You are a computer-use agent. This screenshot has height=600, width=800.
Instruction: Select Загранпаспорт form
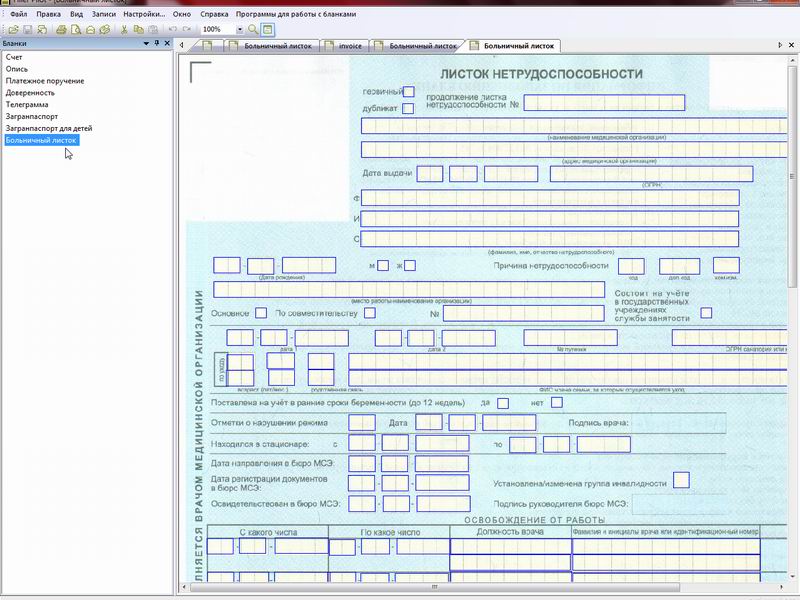tap(32, 116)
